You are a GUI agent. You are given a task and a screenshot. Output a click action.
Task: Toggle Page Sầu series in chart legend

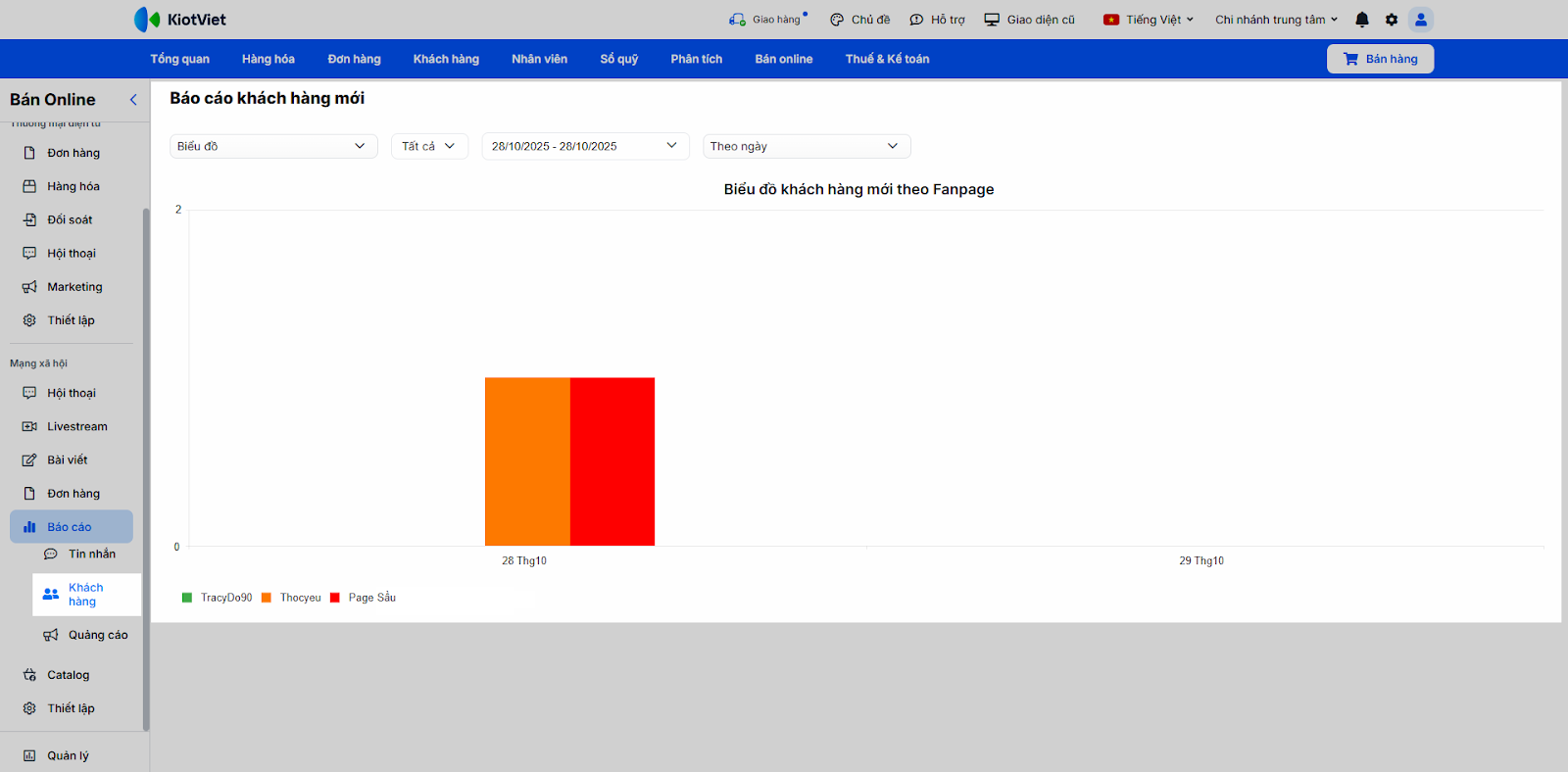click(363, 598)
